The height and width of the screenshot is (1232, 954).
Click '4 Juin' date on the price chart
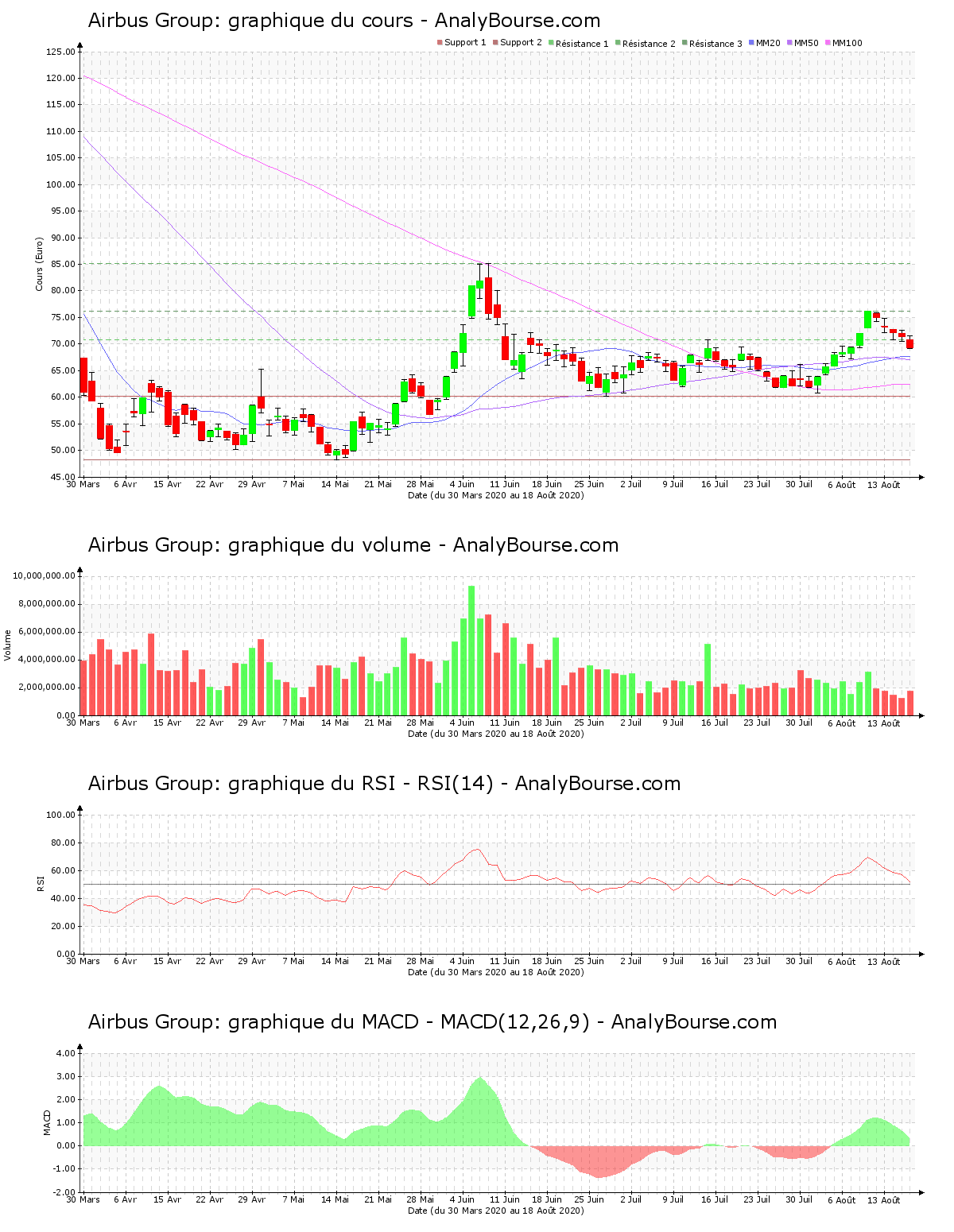[462, 484]
